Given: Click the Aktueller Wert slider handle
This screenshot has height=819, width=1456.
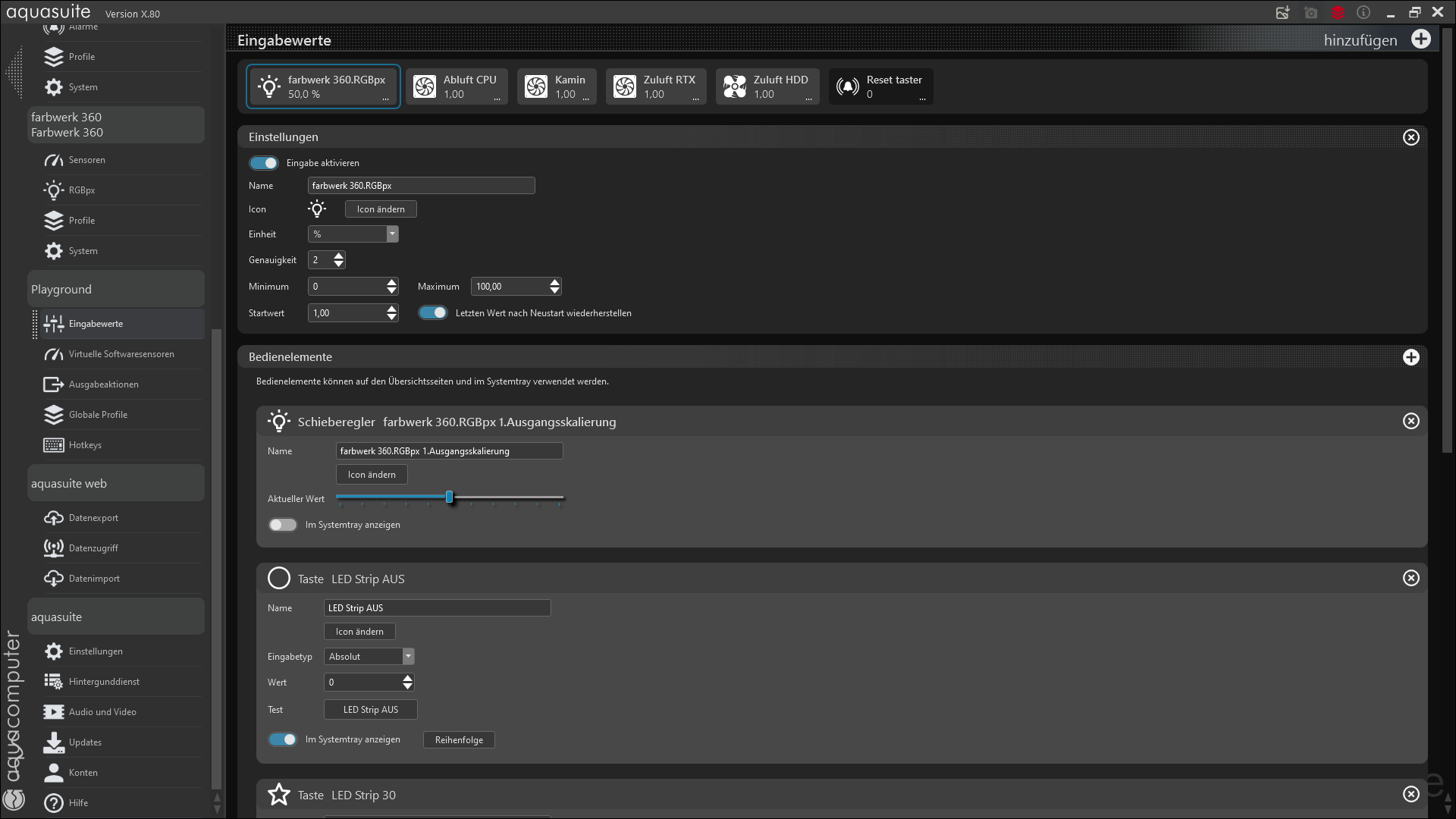Looking at the screenshot, I should pyautogui.click(x=450, y=497).
